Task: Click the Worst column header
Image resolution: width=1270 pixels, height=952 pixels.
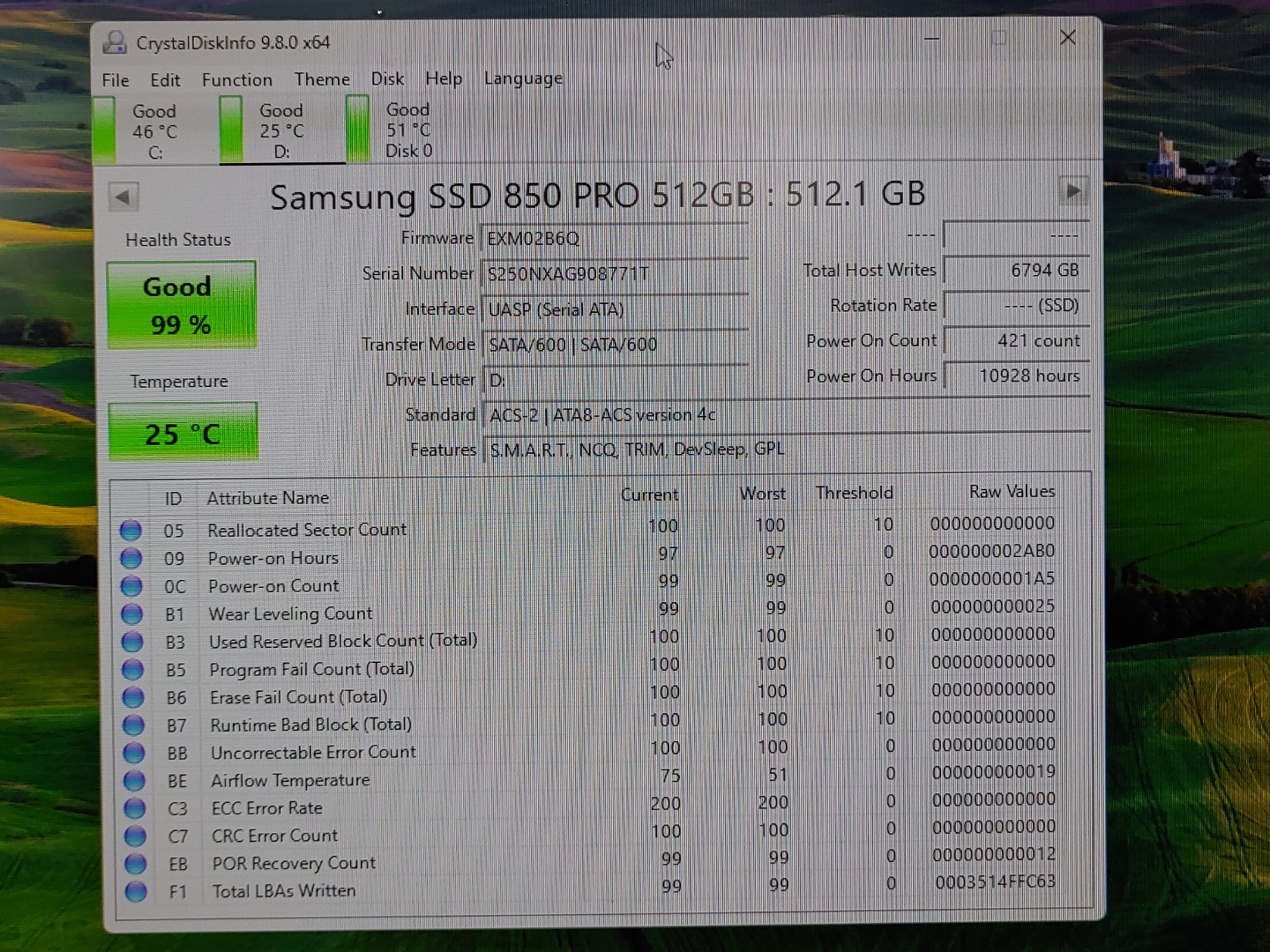Action: (x=762, y=494)
